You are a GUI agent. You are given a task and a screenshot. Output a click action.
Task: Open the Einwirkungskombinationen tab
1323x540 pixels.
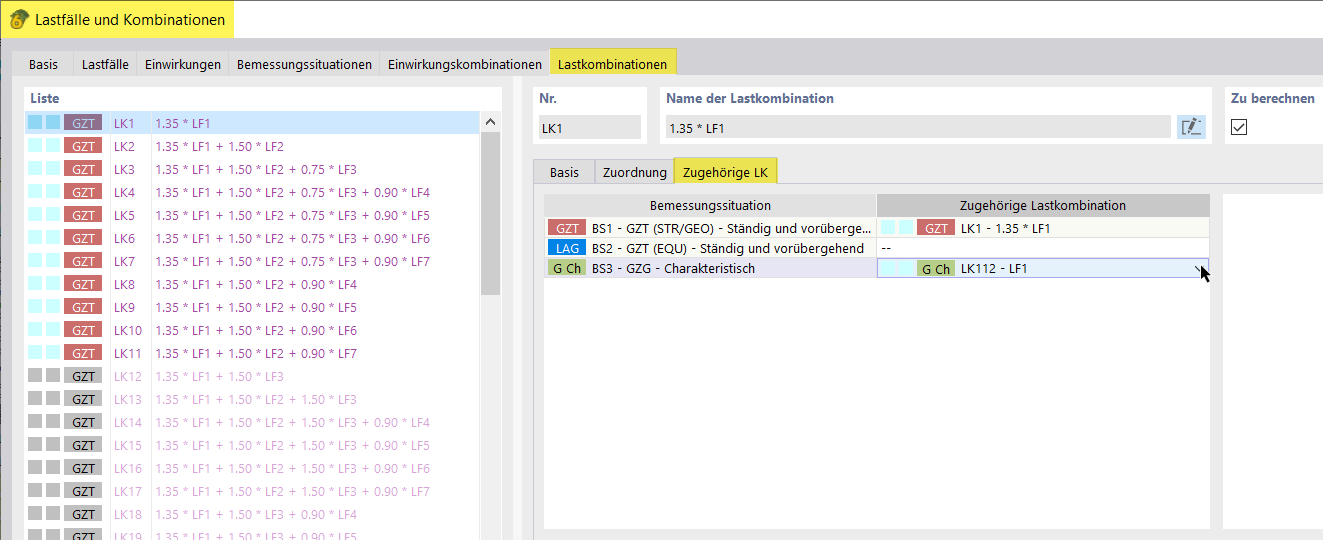(465, 64)
